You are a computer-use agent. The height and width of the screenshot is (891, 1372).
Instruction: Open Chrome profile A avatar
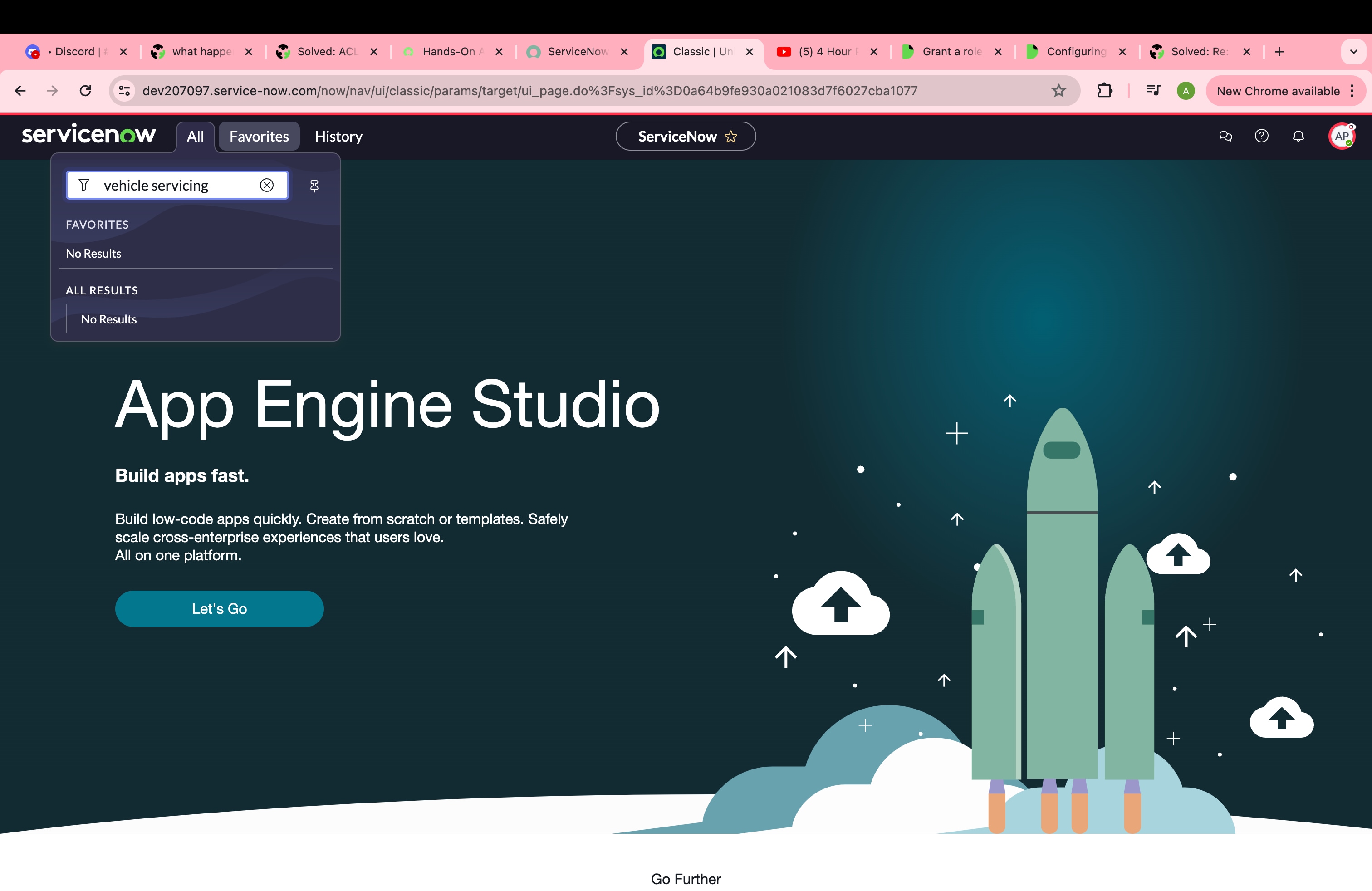click(x=1186, y=90)
